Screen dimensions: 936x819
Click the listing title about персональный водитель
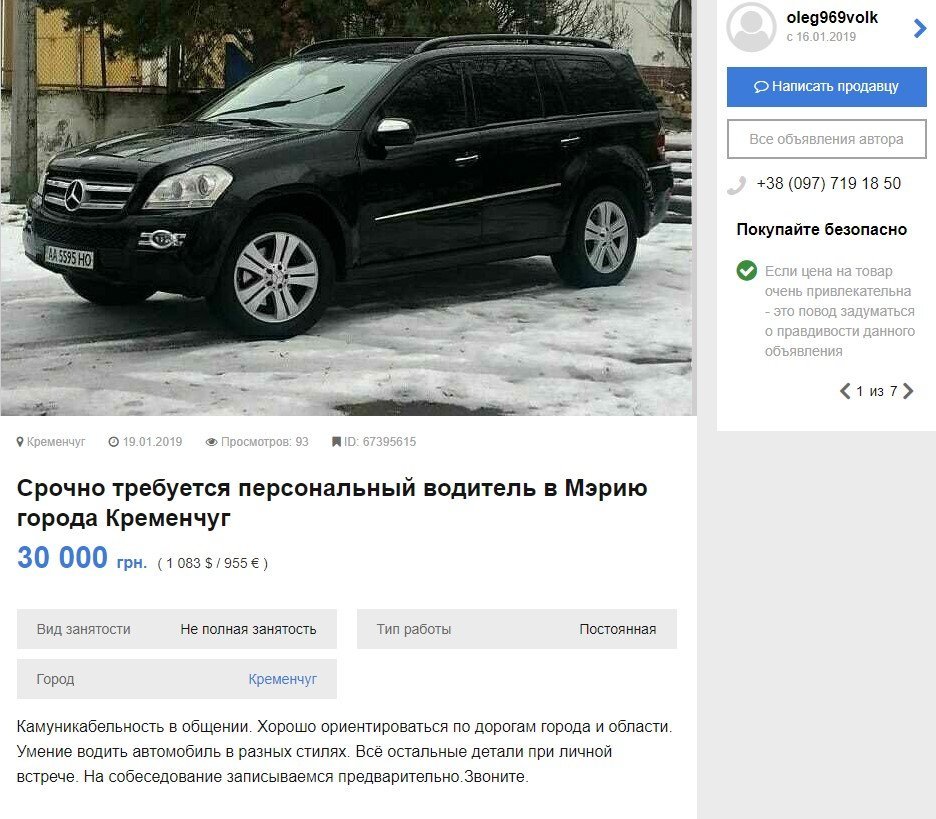[332, 503]
